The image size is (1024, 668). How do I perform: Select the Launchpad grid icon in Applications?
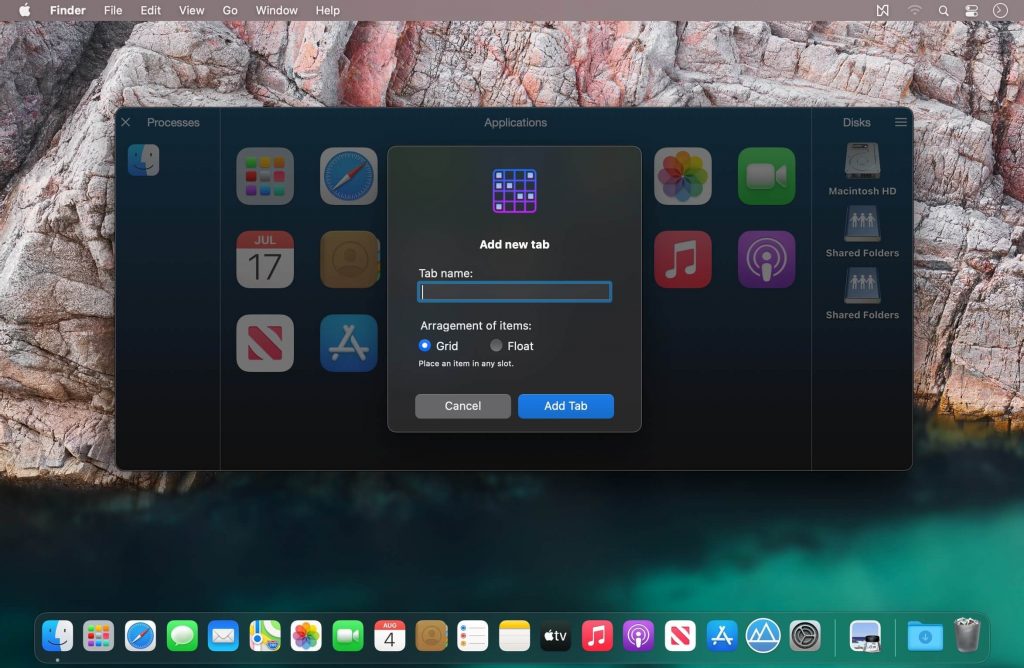264,174
